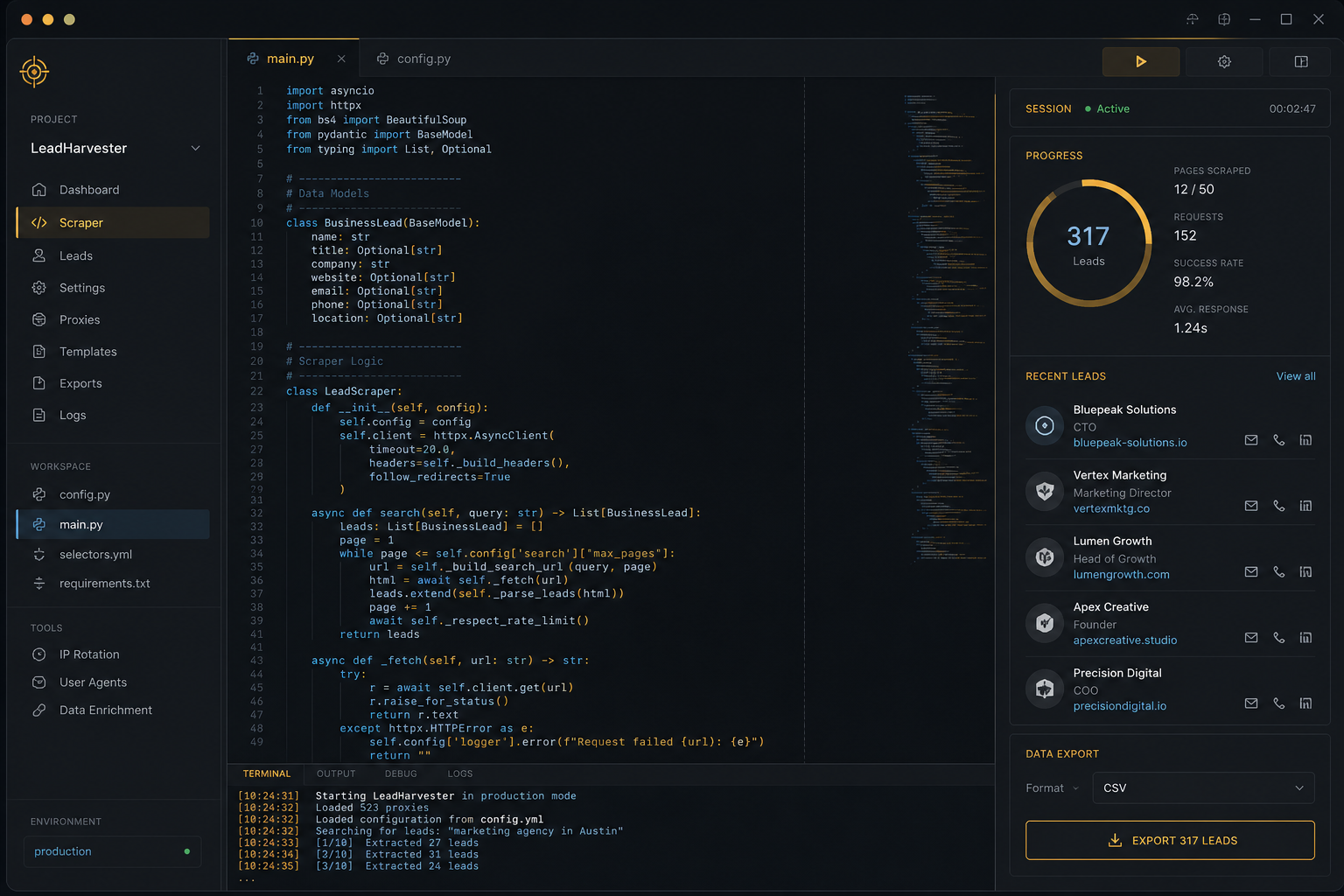
Task: Expand the LeadHarvester project dropdown
Action: pyautogui.click(x=195, y=148)
